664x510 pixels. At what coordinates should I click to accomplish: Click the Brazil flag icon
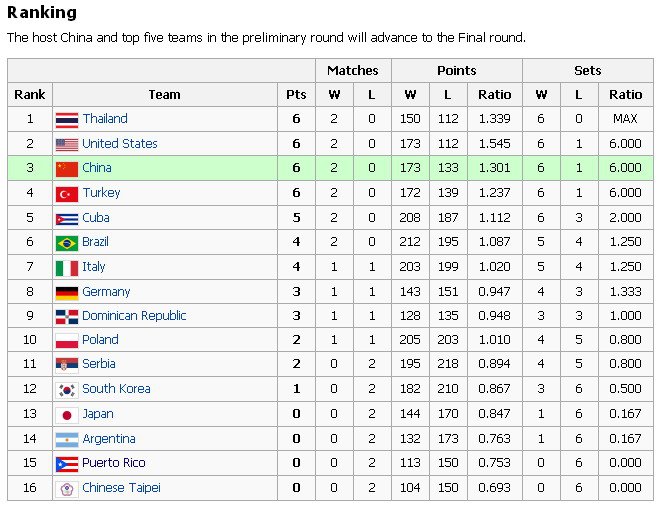(67, 243)
